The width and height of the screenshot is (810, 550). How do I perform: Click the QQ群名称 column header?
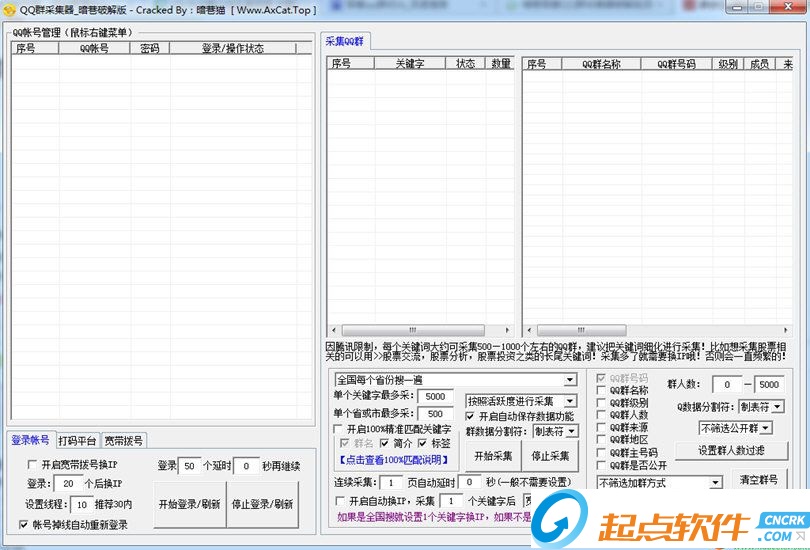601,64
